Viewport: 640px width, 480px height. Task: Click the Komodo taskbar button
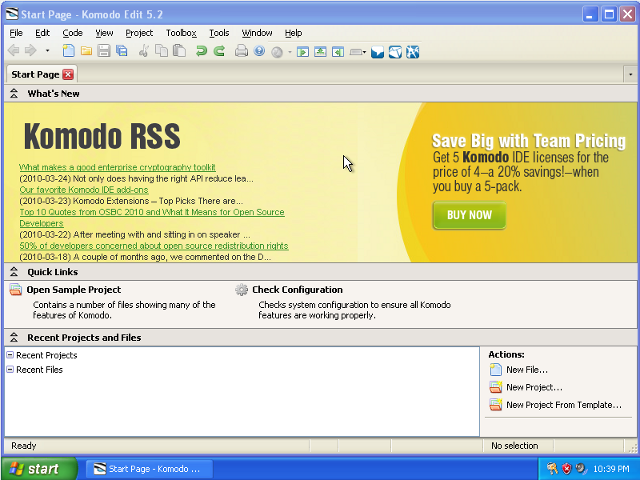tap(149, 469)
